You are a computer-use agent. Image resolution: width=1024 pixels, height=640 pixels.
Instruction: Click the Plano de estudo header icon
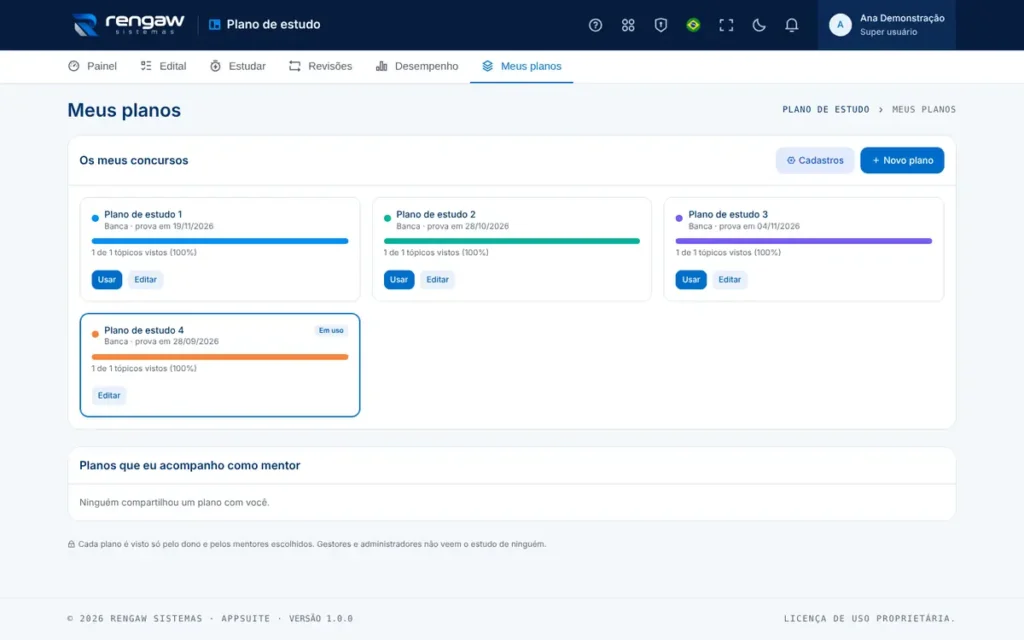click(x=214, y=25)
